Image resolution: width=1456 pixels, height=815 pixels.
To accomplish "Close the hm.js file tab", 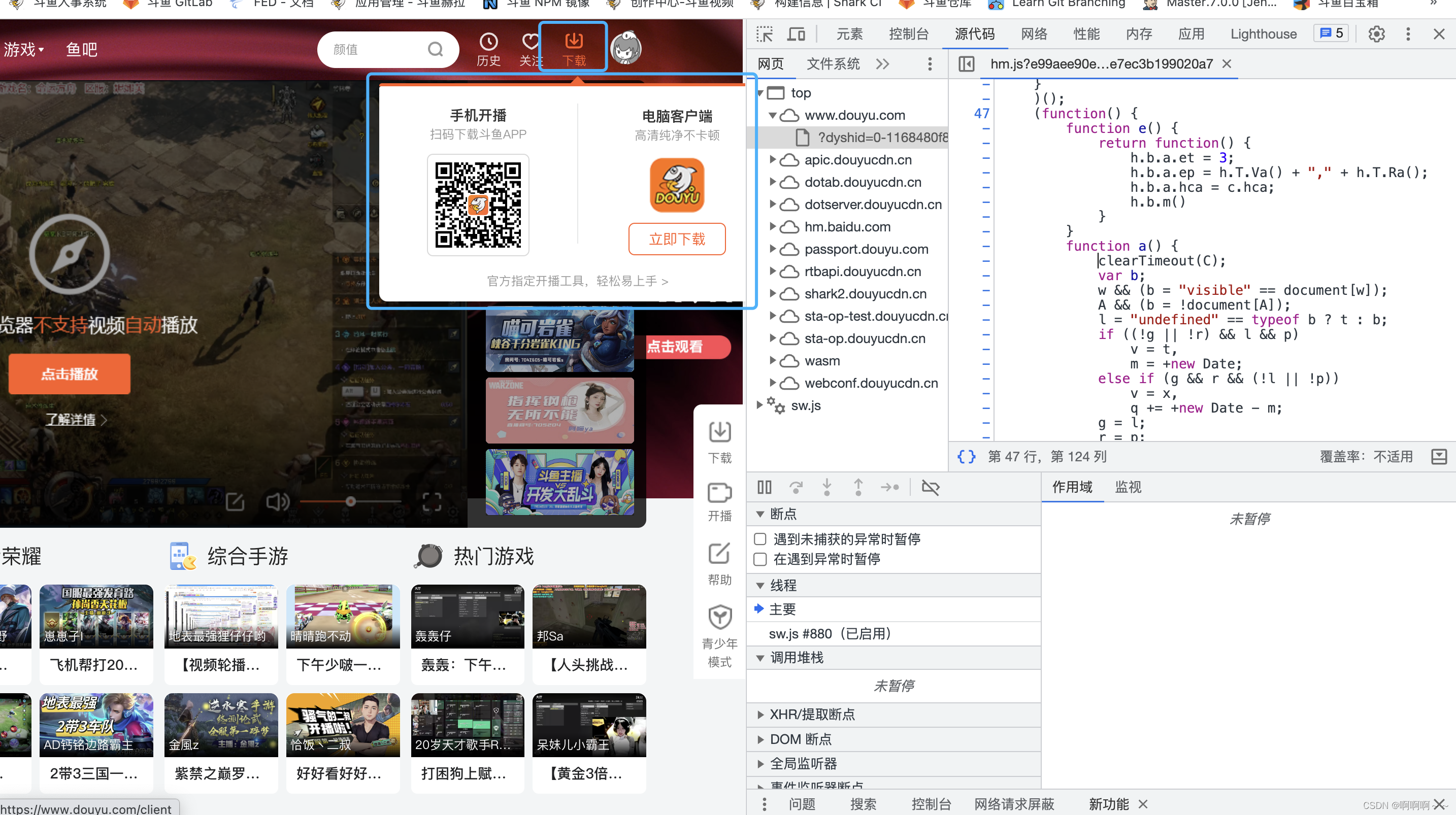I will 1227,64.
